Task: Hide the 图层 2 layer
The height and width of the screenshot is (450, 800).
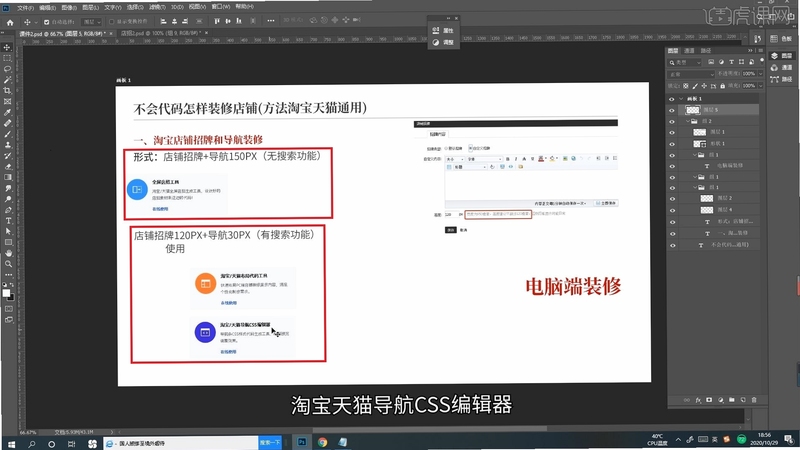Action: coord(672,199)
